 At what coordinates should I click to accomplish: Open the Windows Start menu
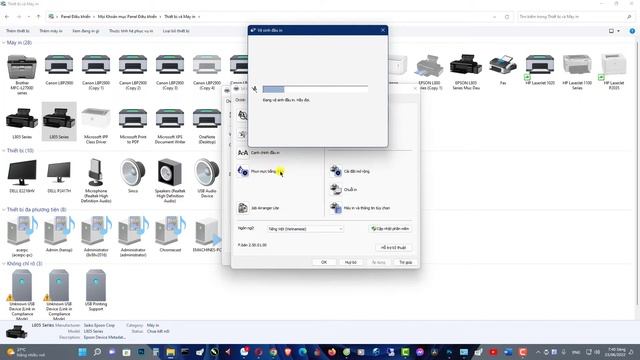point(82,352)
